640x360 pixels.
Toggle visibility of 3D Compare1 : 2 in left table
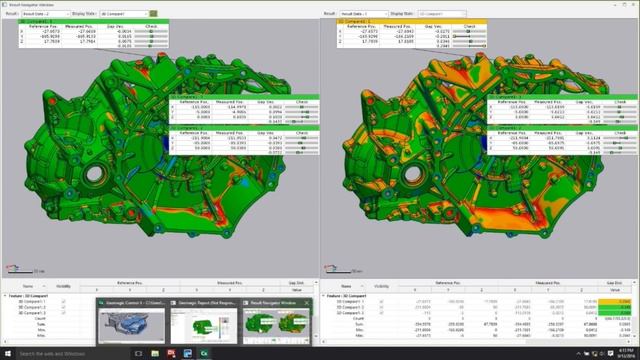63,307
